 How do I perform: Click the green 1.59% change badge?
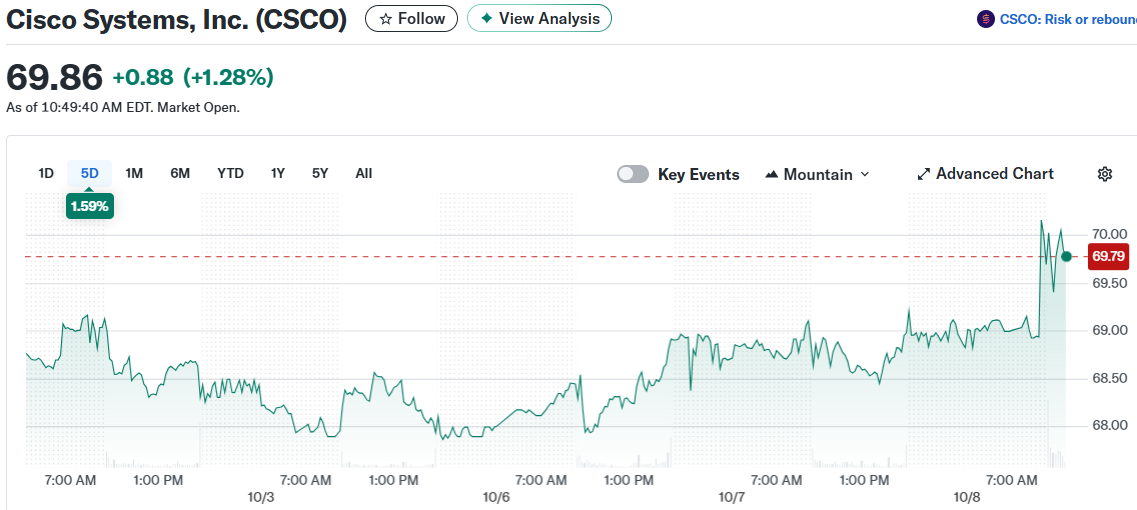pyautogui.click(x=90, y=206)
